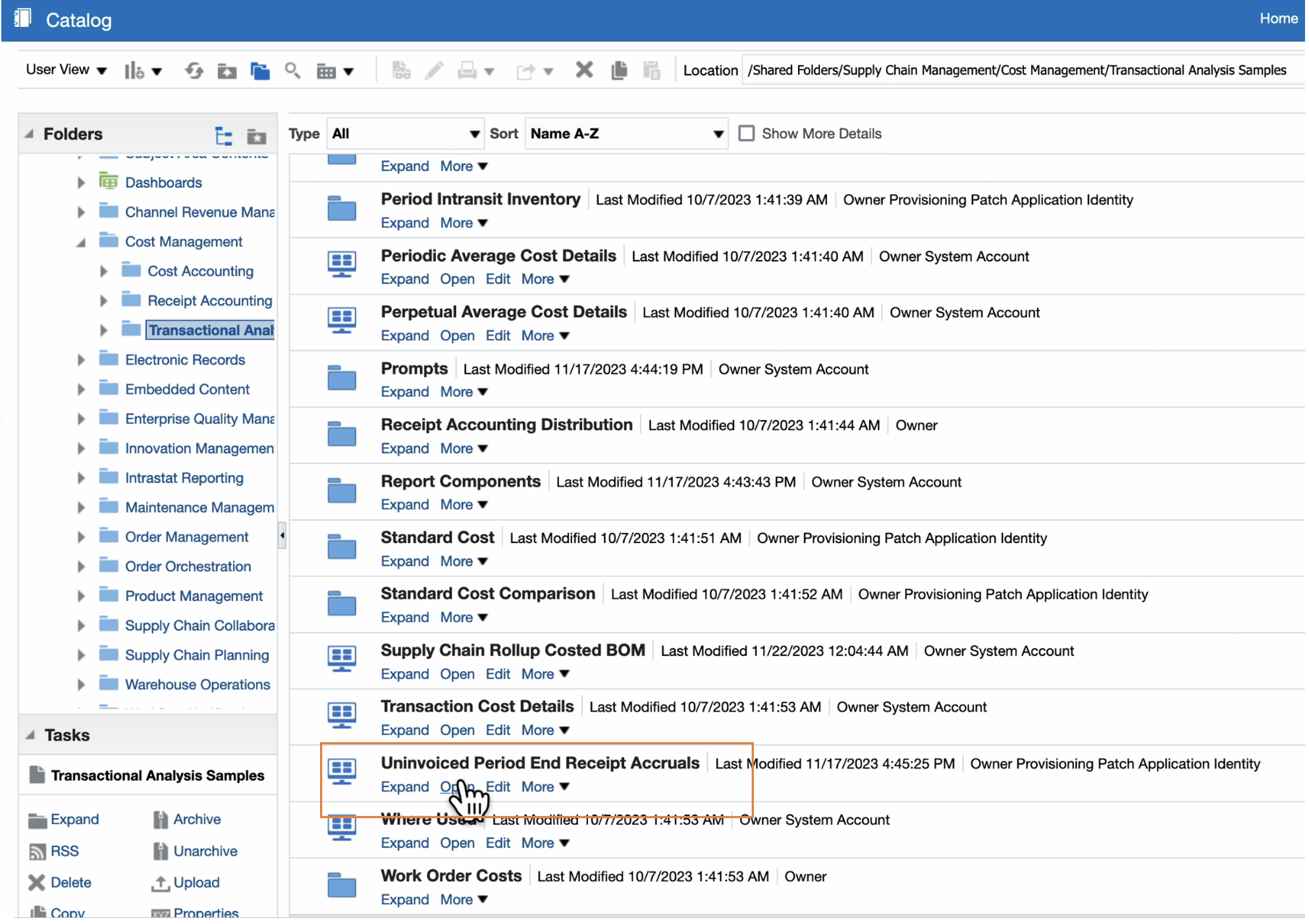Image resolution: width=1309 pixels, height=924 pixels.
Task: Click the RSS icon in the Tasks panel
Action: pos(38,851)
